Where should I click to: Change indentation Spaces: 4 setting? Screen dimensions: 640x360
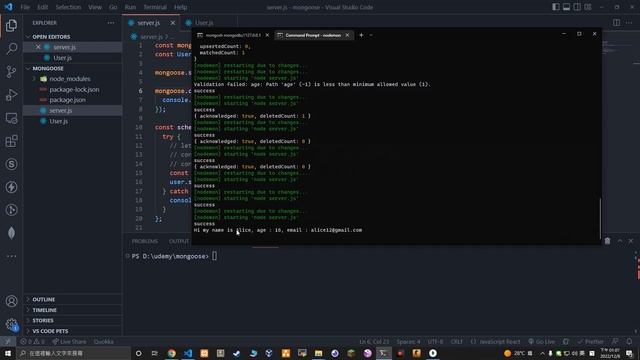[x=408, y=342]
